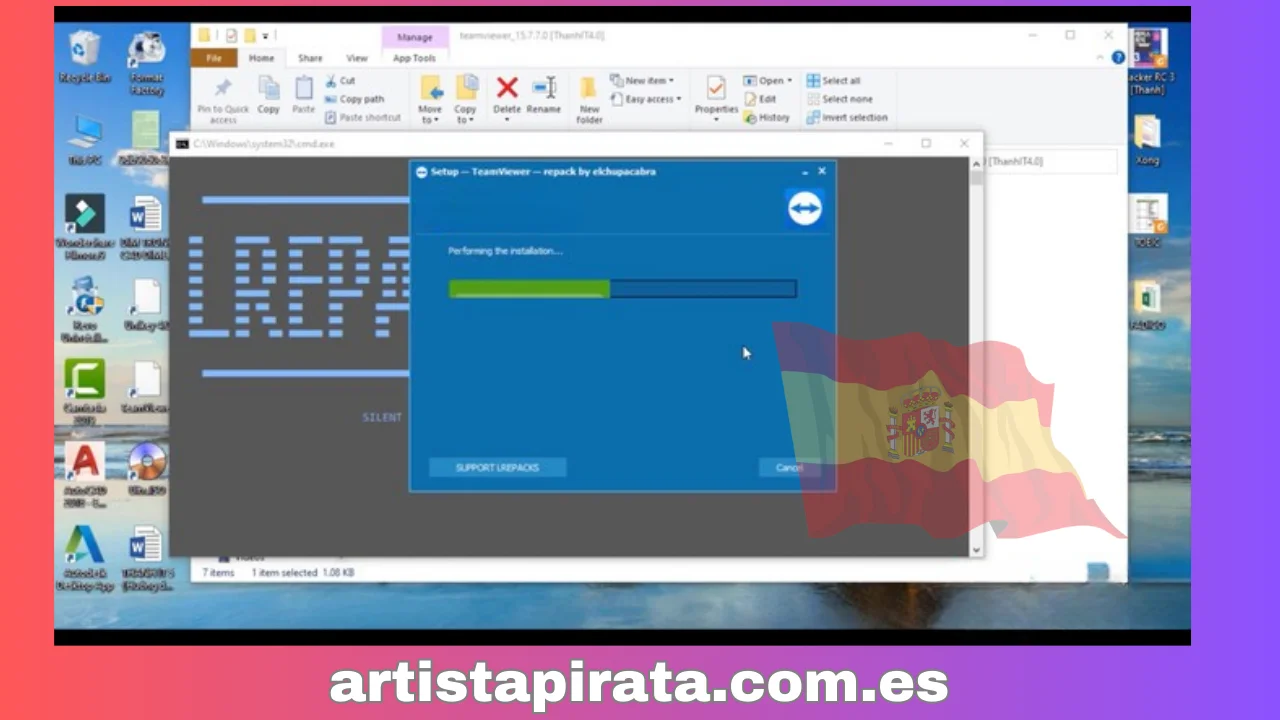
Task: Click Cut in the Explorer ribbon
Action: pos(340,81)
